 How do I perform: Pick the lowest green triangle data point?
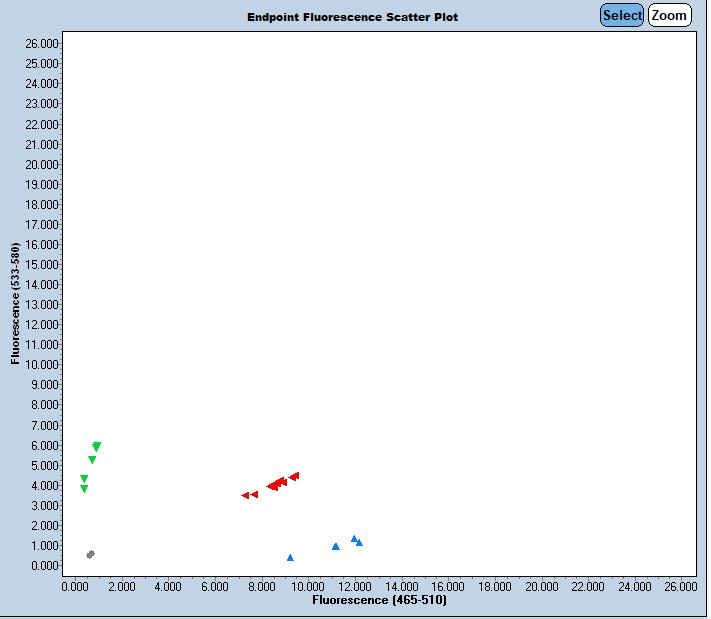pyautogui.click(x=84, y=489)
